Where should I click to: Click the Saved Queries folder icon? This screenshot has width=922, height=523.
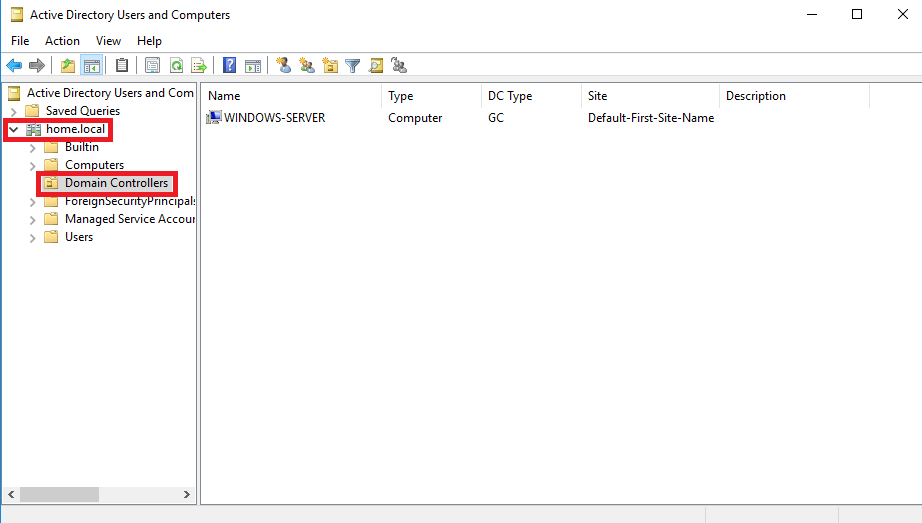point(32,111)
